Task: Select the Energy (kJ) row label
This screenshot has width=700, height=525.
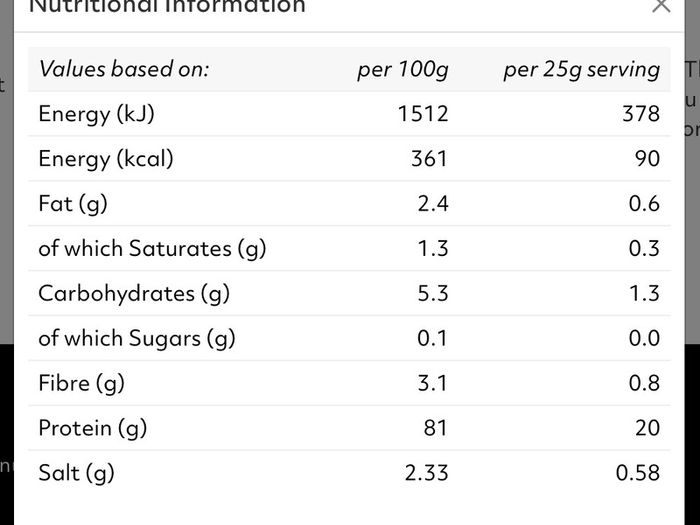Action: click(96, 114)
